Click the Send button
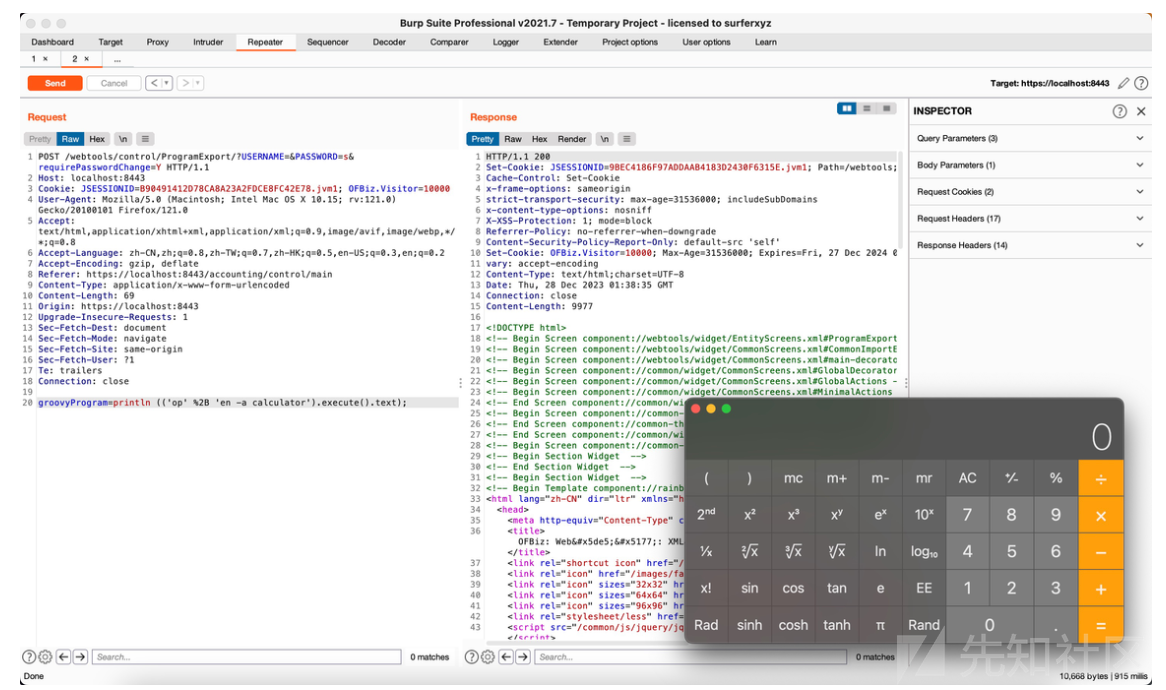The height and width of the screenshot is (690, 1166). pyautogui.click(x=54, y=83)
